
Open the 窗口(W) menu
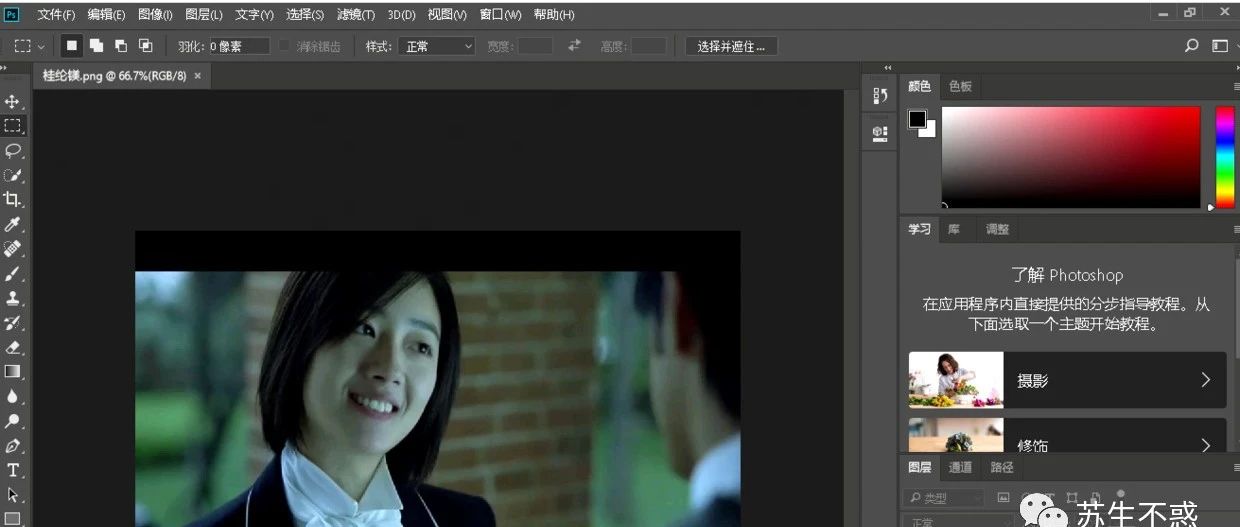500,15
